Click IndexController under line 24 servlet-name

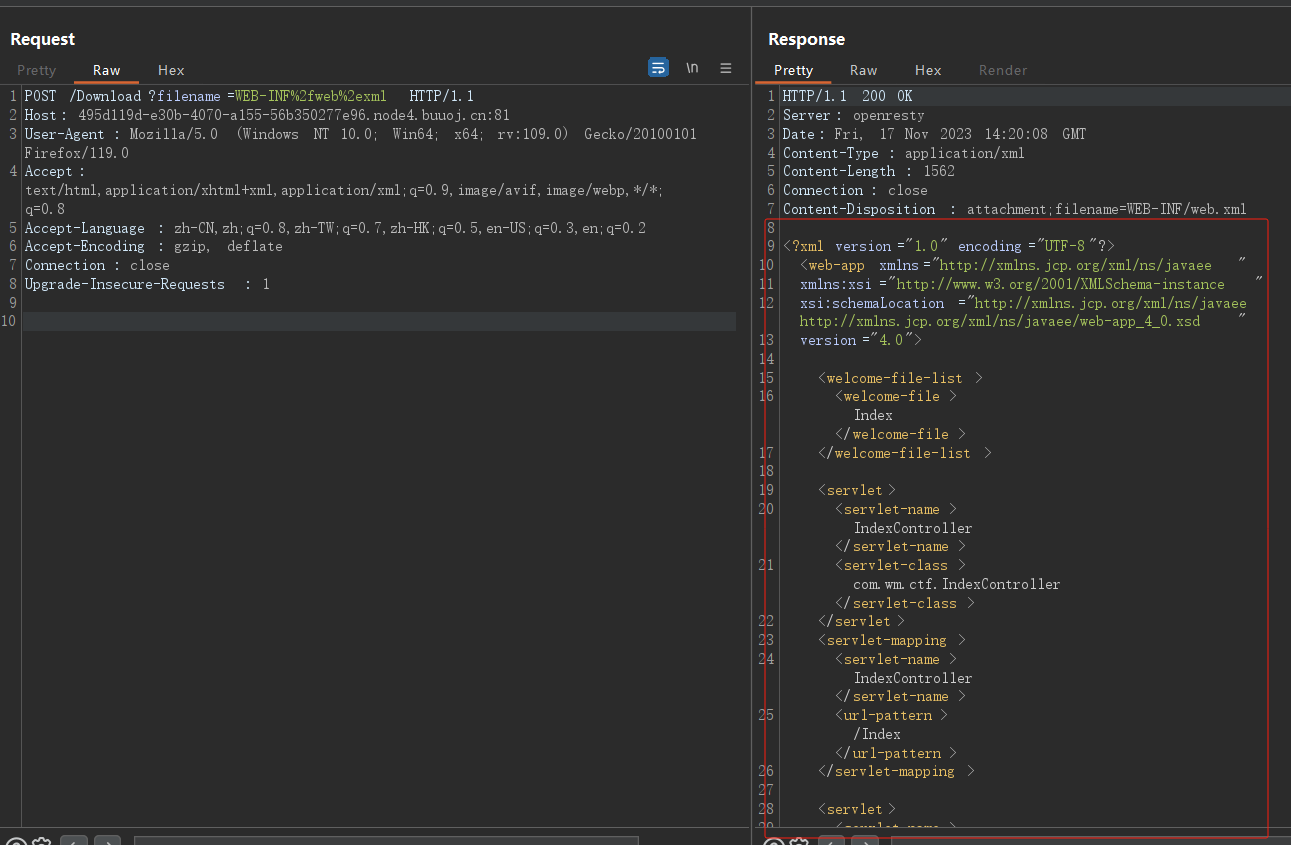tap(912, 678)
